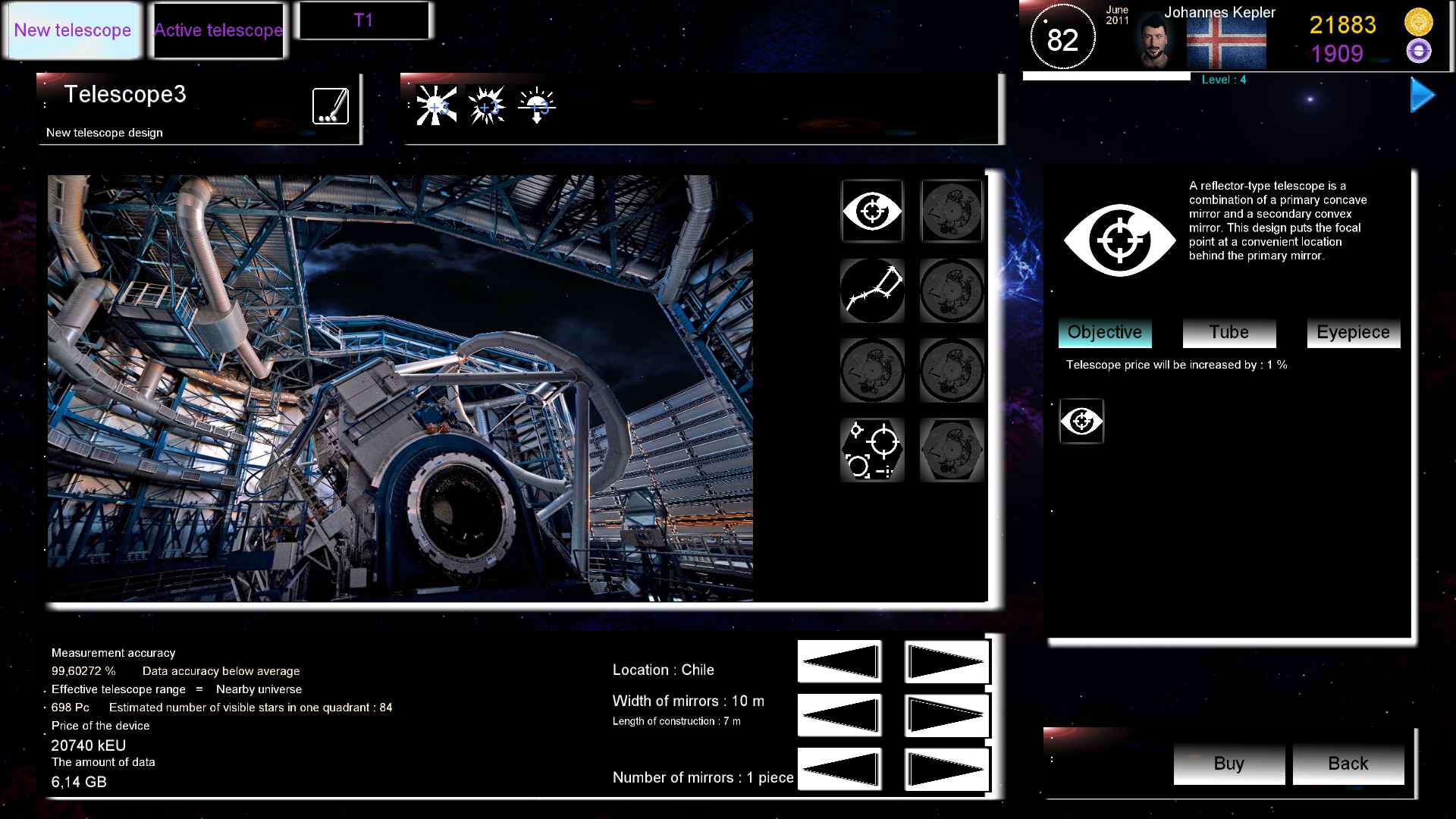Toggle the grayed clockwork icon beside the eye
Image resolution: width=1456 pixels, height=819 pixels.
pyautogui.click(x=951, y=212)
